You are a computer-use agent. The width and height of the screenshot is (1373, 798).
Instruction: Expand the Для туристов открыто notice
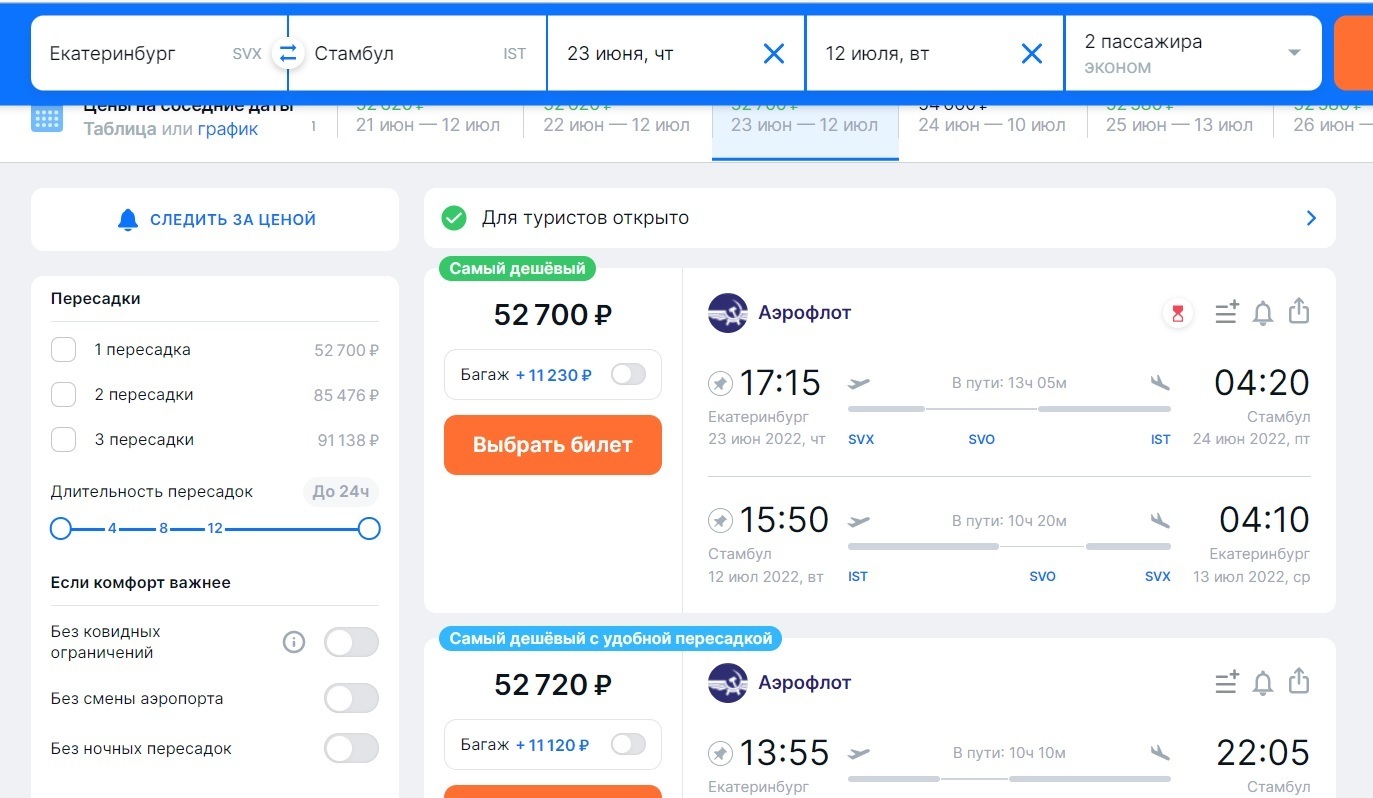pos(1311,218)
